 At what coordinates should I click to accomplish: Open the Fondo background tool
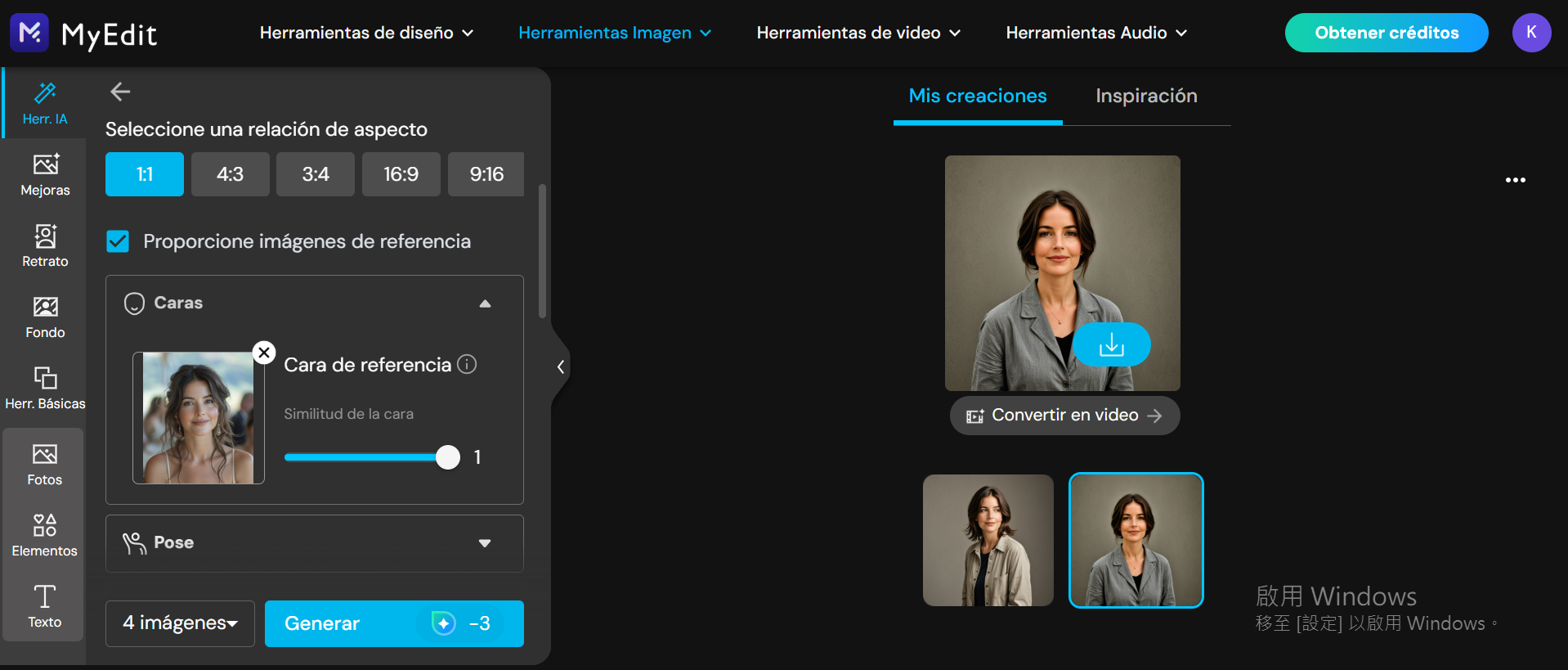point(45,317)
